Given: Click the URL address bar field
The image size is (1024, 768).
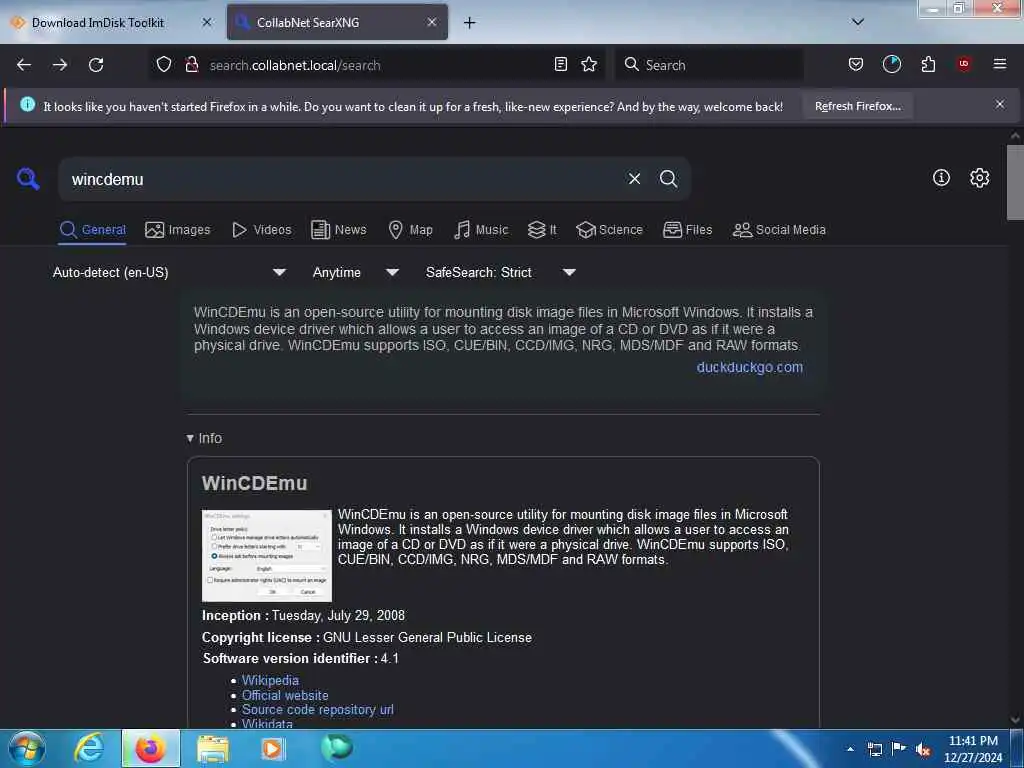Looking at the screenshot, I should point(376,65).
